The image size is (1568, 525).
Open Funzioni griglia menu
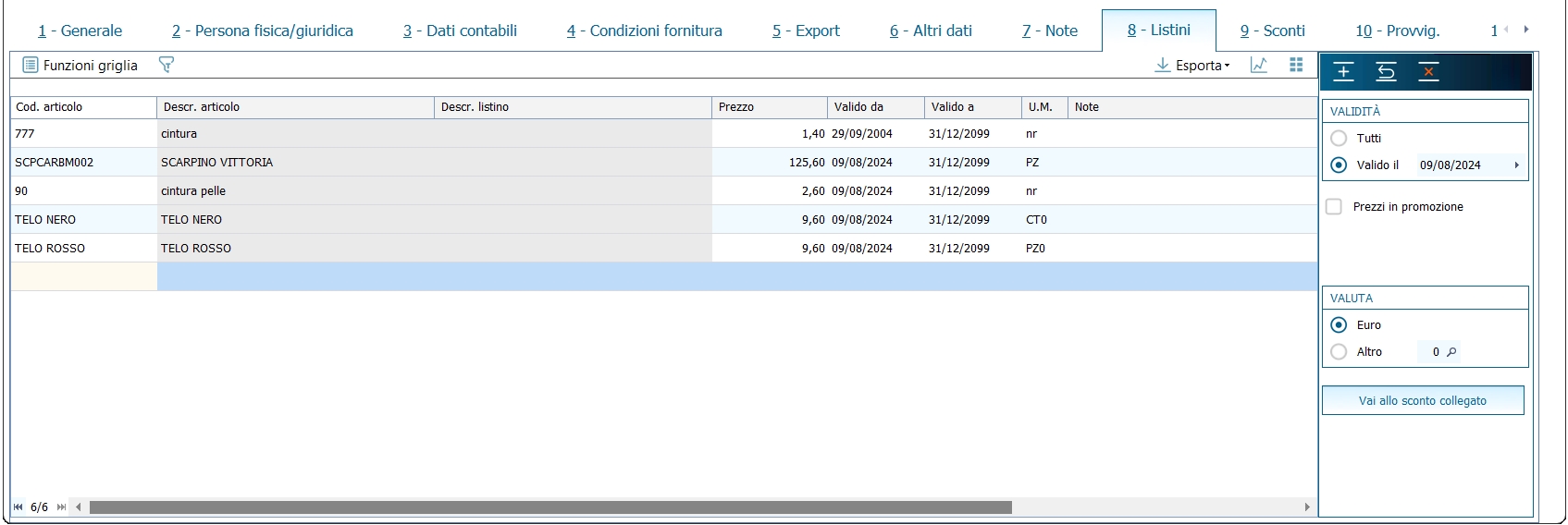80,65
